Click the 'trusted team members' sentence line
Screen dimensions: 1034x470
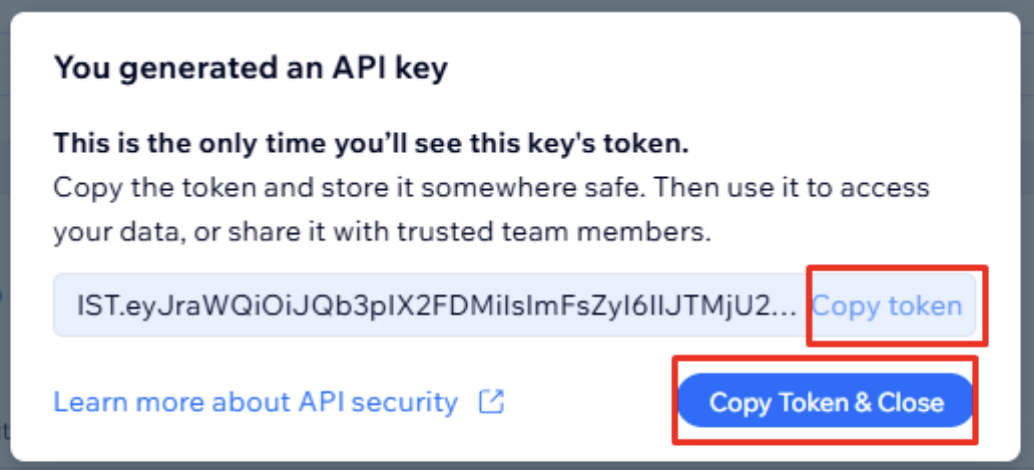382,232
